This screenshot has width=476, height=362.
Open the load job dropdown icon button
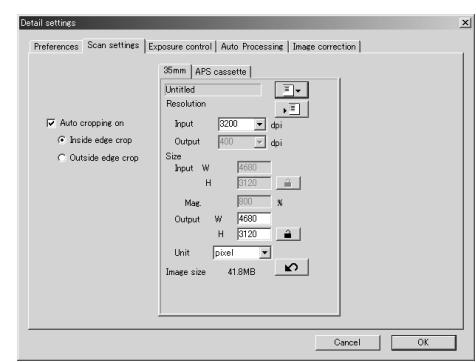point(291,90)
